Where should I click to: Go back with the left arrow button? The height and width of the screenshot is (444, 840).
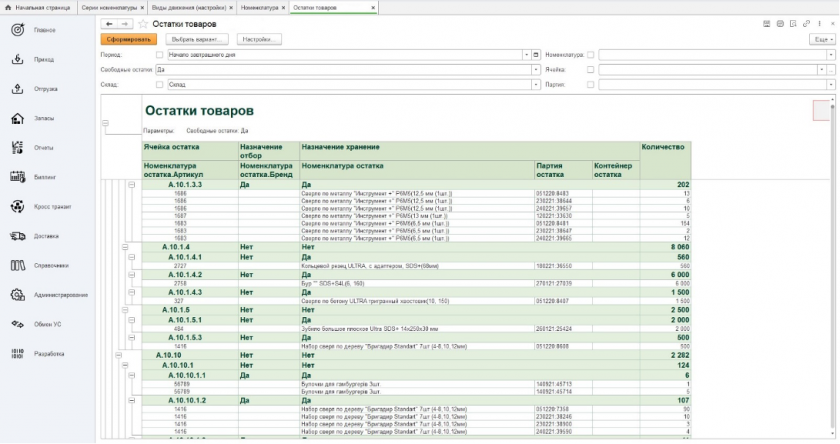coord(109,24)
